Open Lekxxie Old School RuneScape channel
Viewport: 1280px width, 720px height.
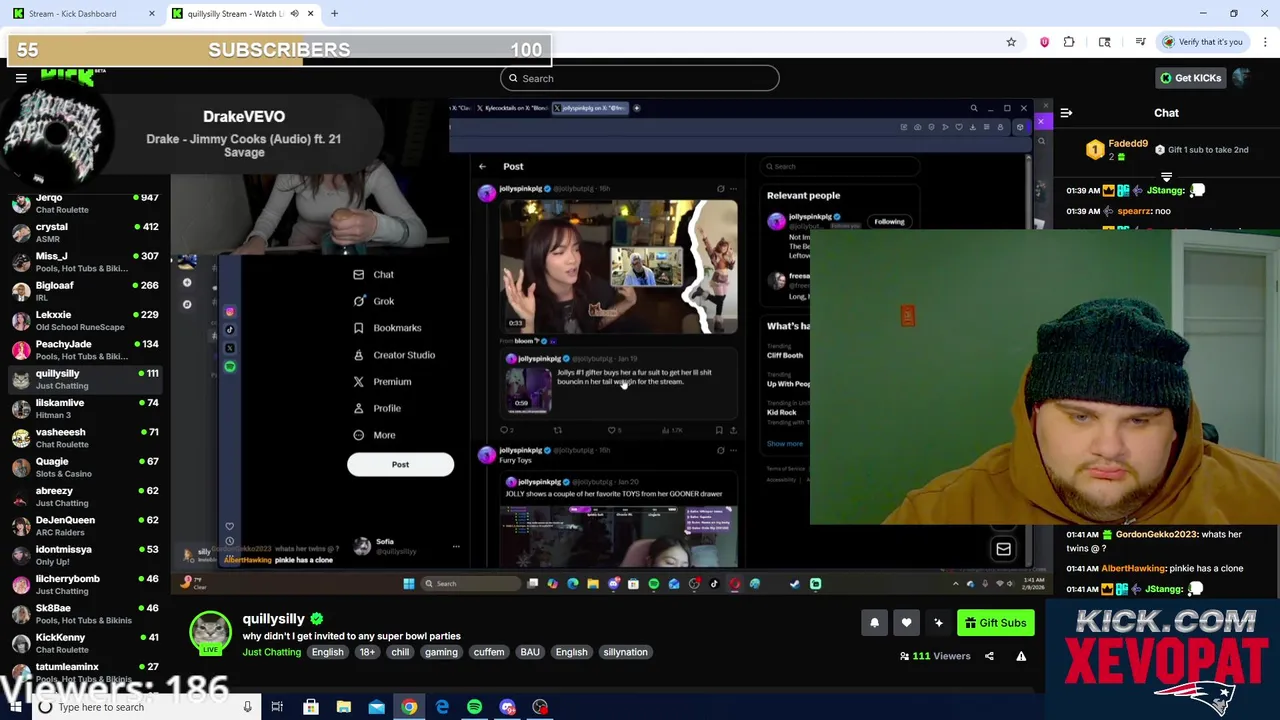click(85, 320)
